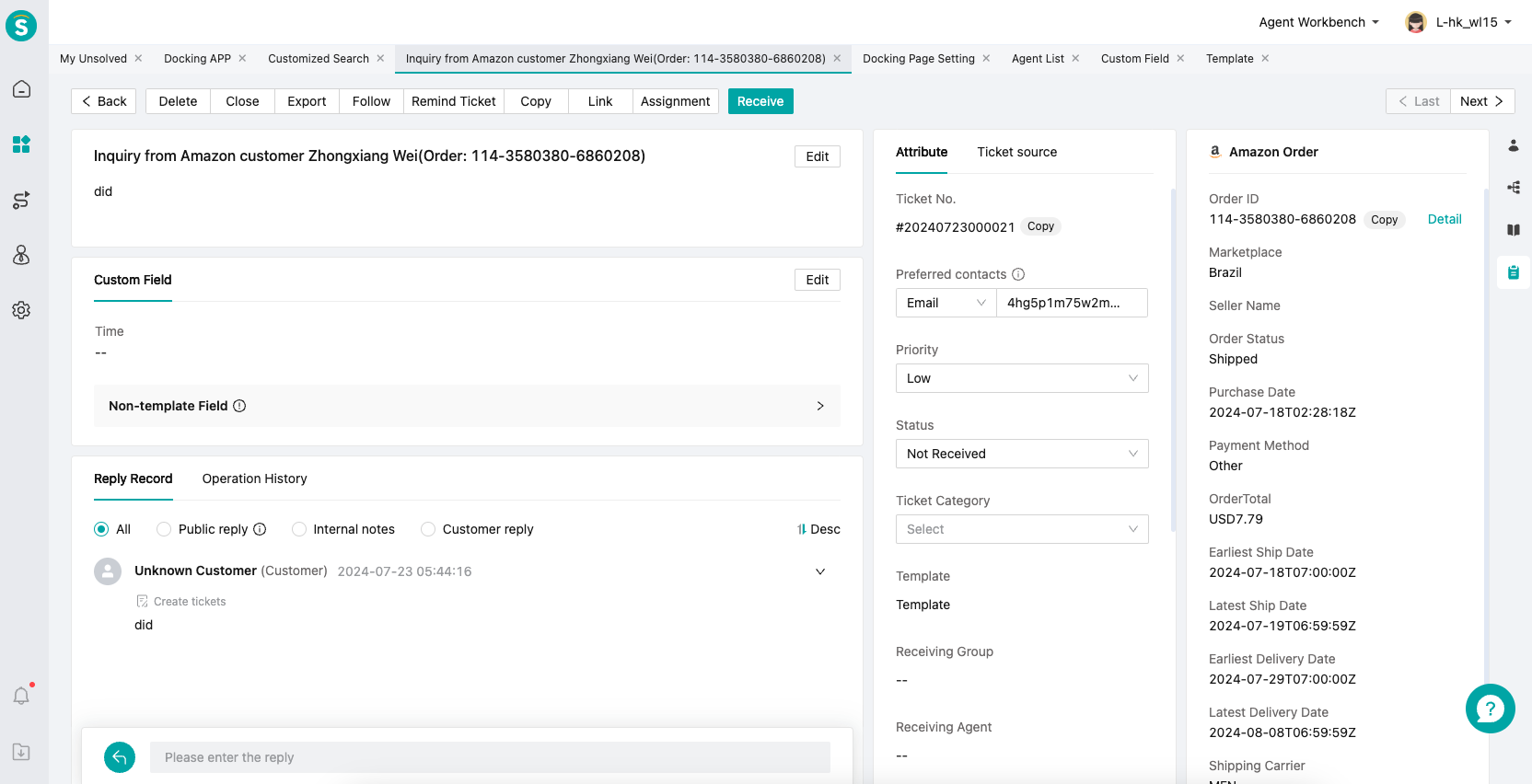Viewport: 1532px width, 784px height.
Task: Open the order clipboard icon on right rail
Action: click(1514, 272)
